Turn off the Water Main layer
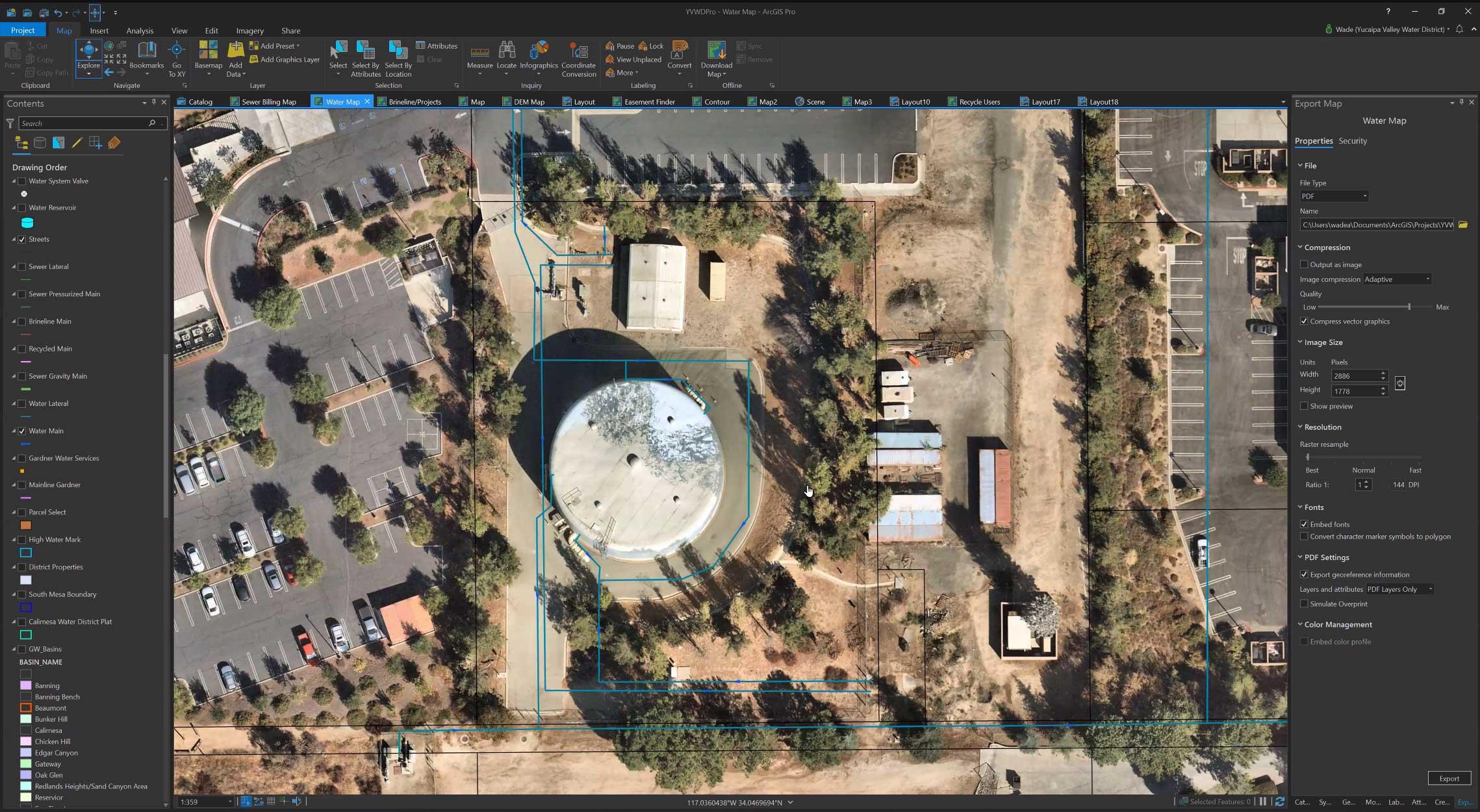 pos(22,431)
